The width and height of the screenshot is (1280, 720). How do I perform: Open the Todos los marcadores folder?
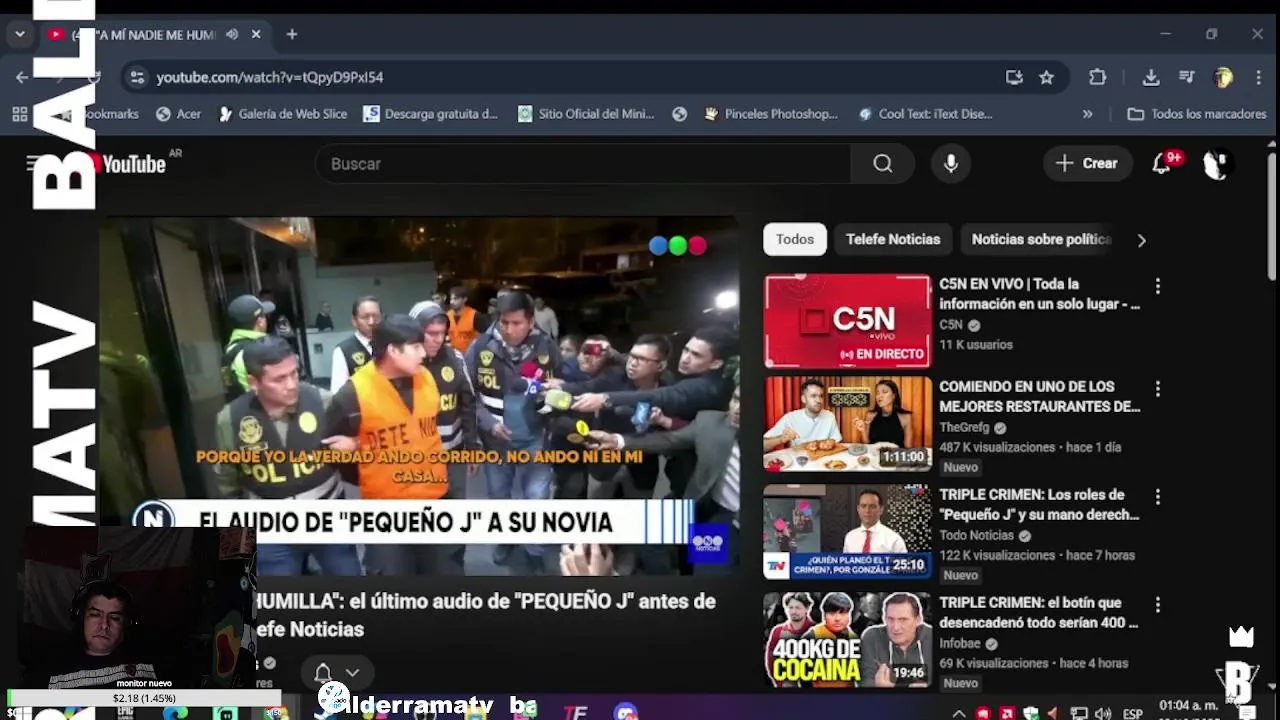1197,114
